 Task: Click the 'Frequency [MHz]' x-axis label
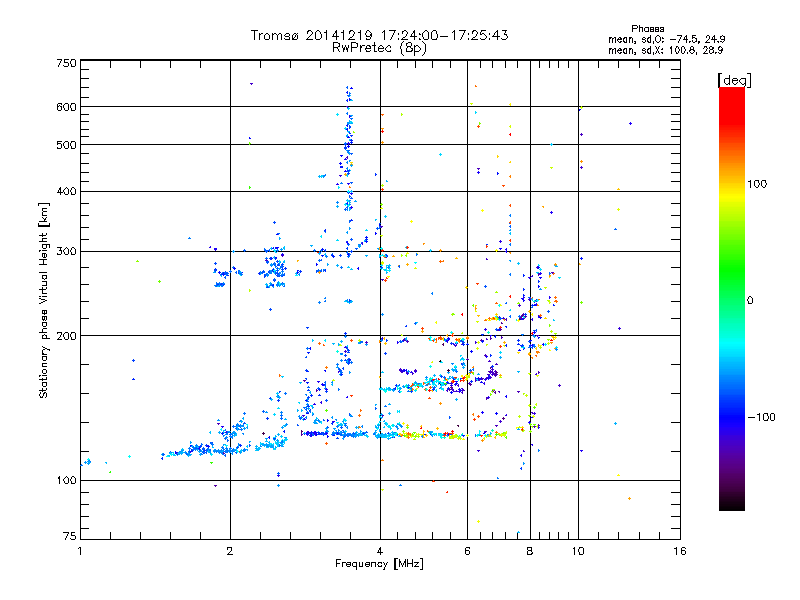click(379, 564)
